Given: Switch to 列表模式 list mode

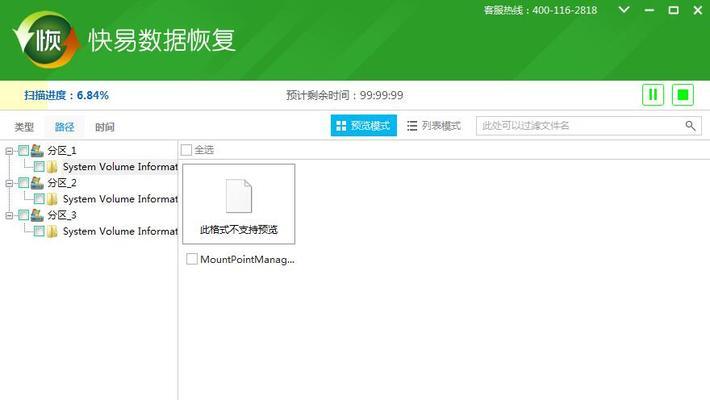Looking at the screenshot, I should click(434, 125).
